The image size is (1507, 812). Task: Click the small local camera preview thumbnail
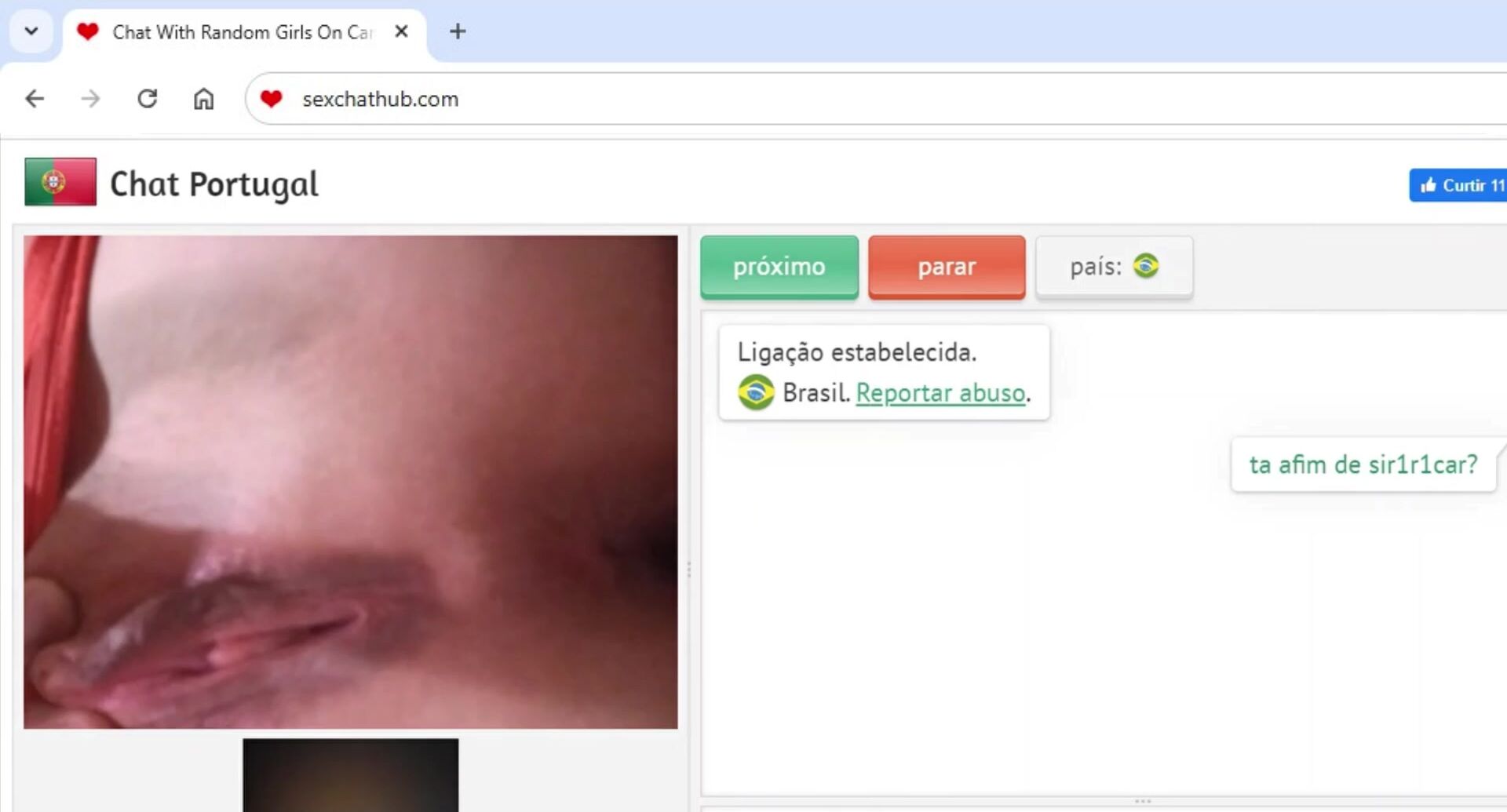[350, 774]
